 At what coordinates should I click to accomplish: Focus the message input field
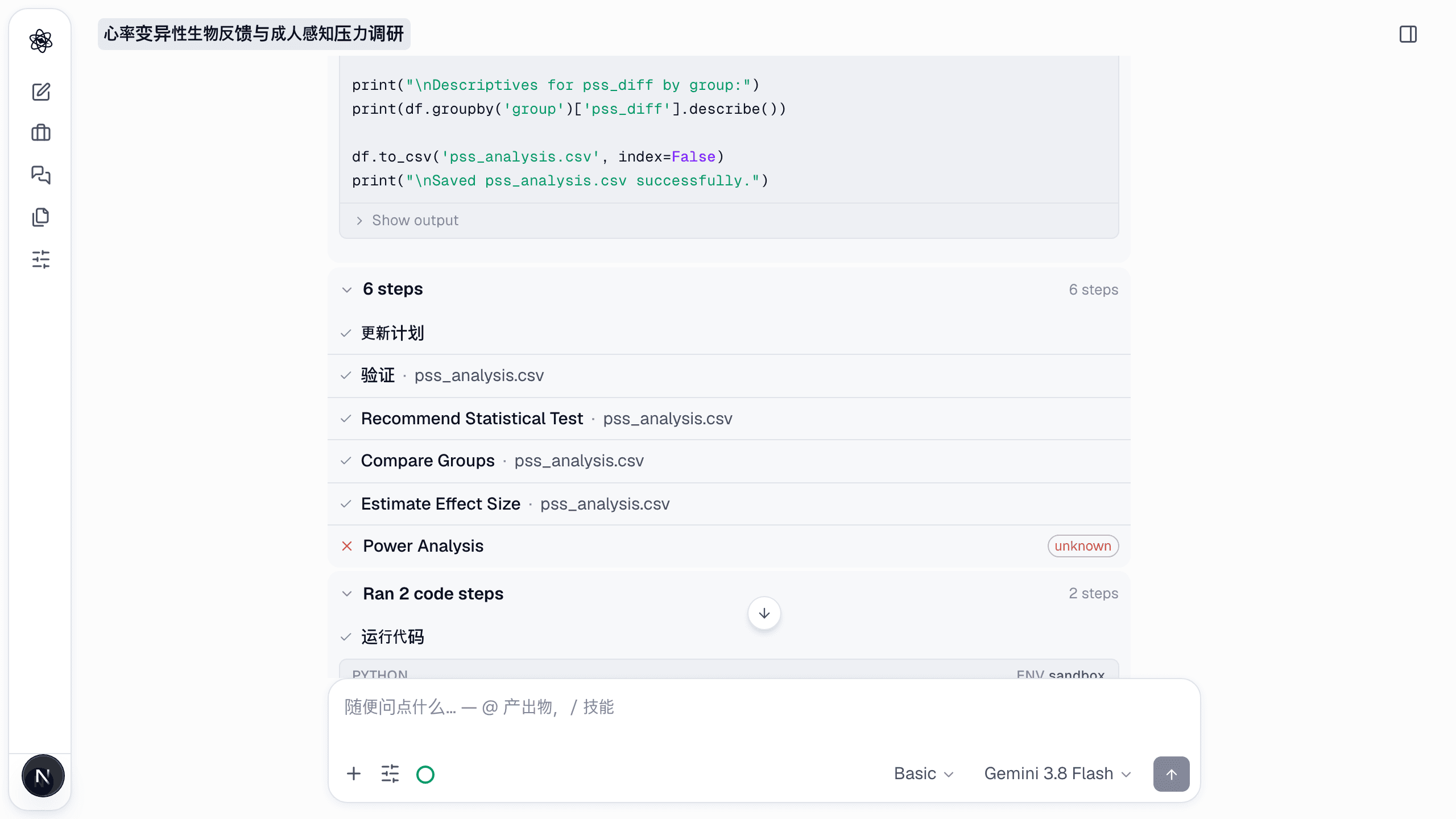[x=764, y=708]
